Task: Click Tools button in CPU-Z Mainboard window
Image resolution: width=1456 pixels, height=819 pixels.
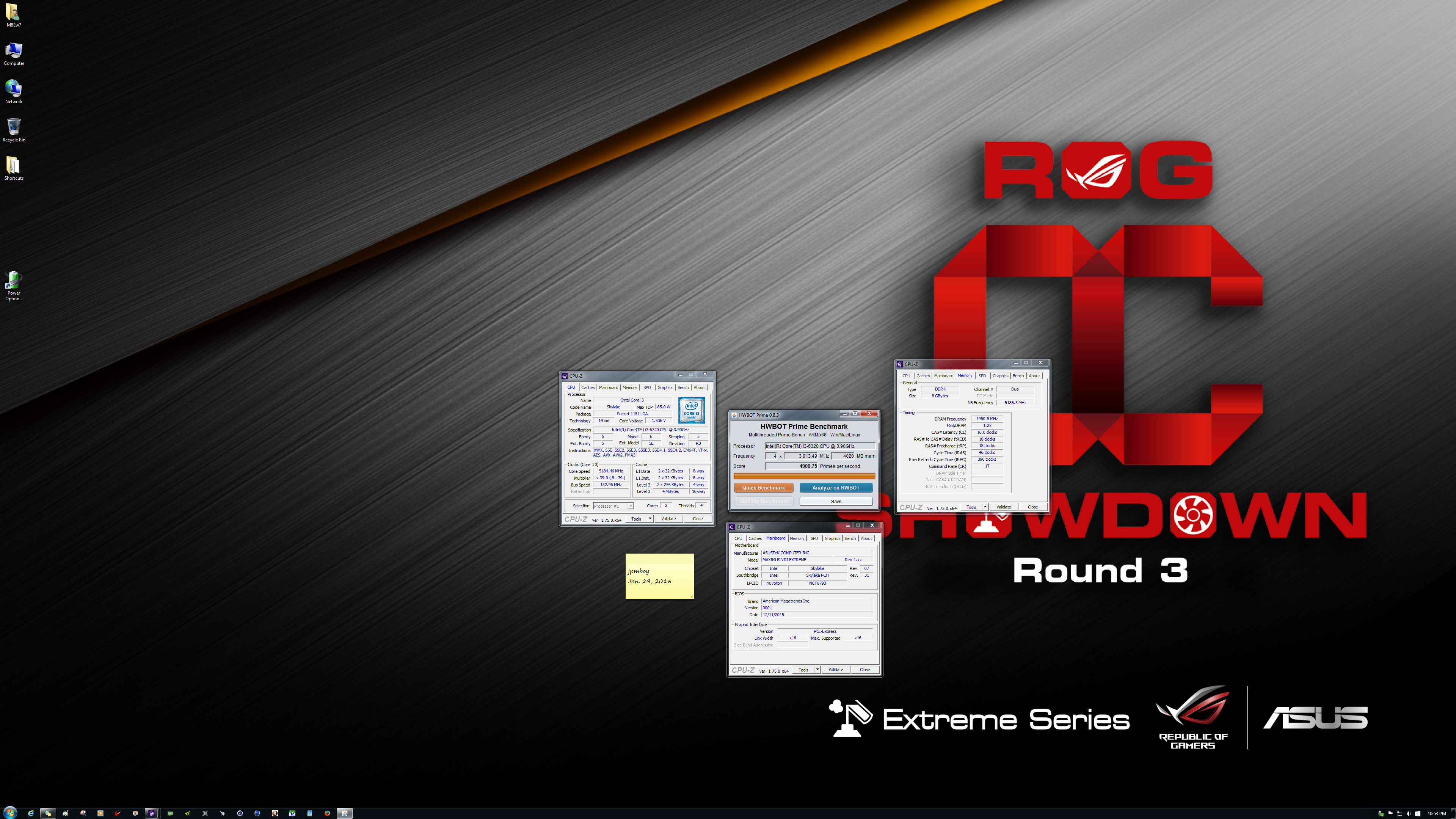Action: click(803, 669)
